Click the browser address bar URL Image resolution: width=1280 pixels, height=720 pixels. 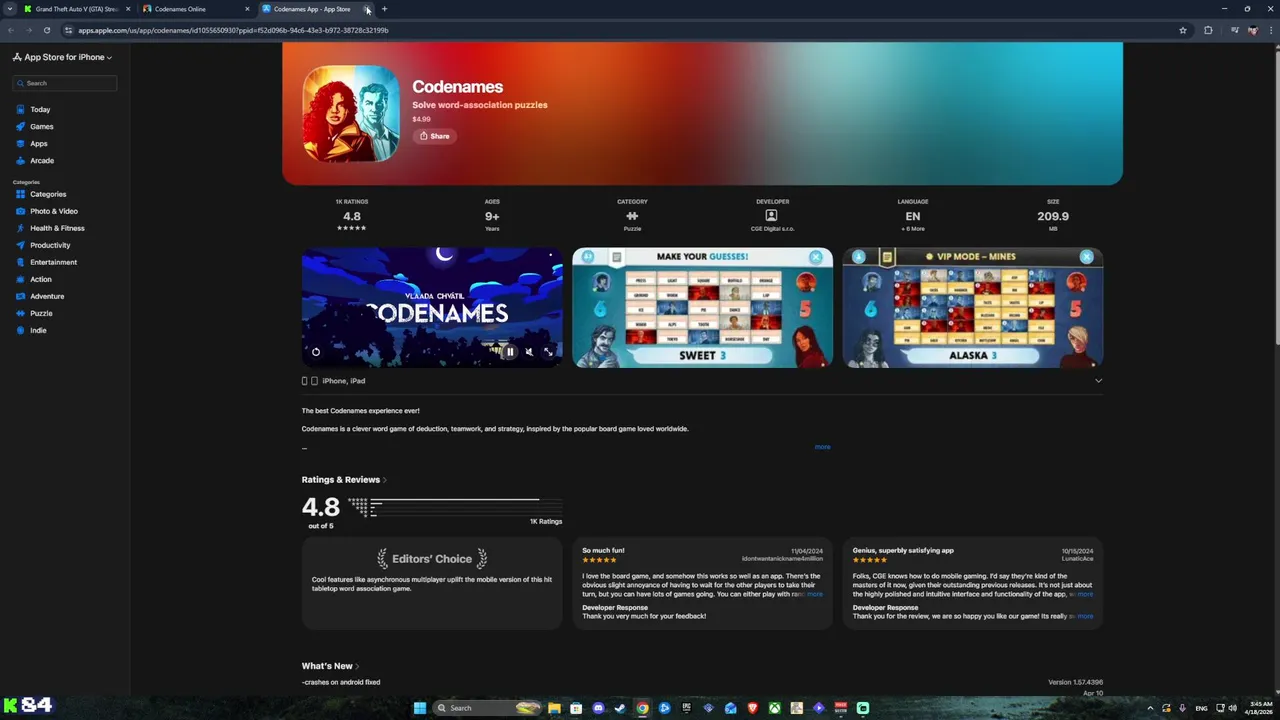pos(233,30)
